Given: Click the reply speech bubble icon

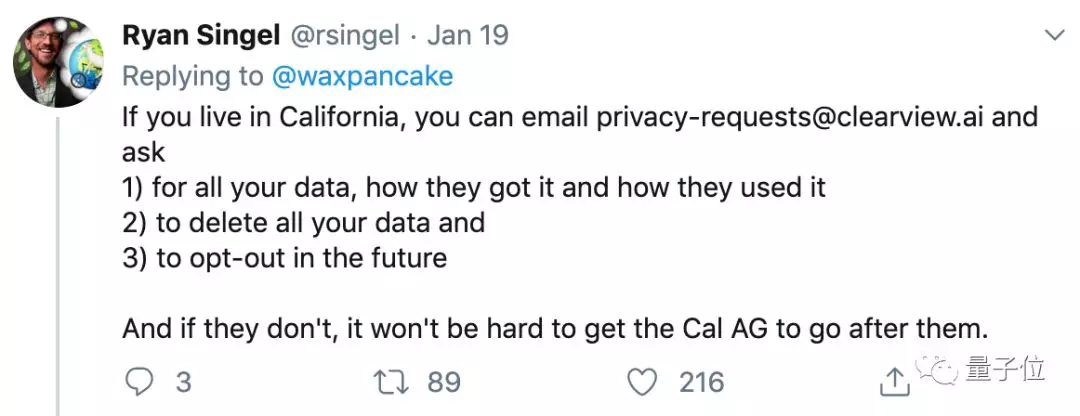Looking at the screenshot, I should tap(139, 381).
